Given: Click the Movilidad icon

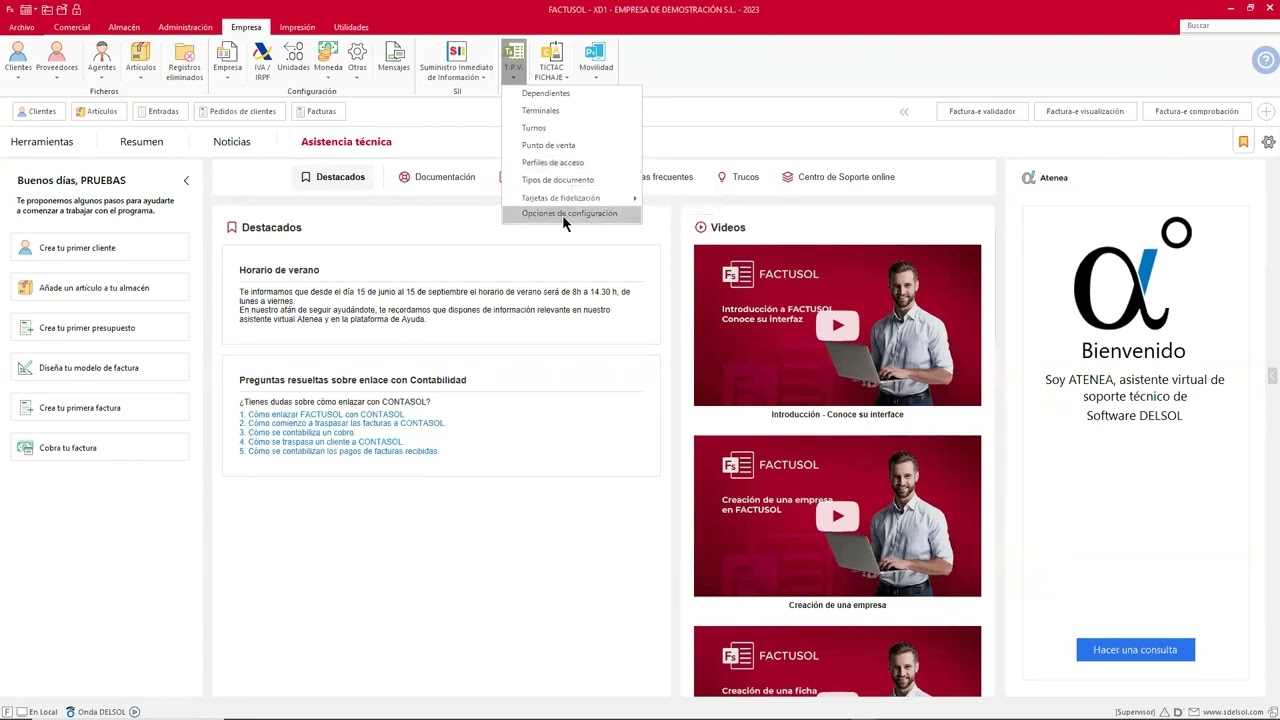Looking at the screenshot, I should (x=596, y=52).
